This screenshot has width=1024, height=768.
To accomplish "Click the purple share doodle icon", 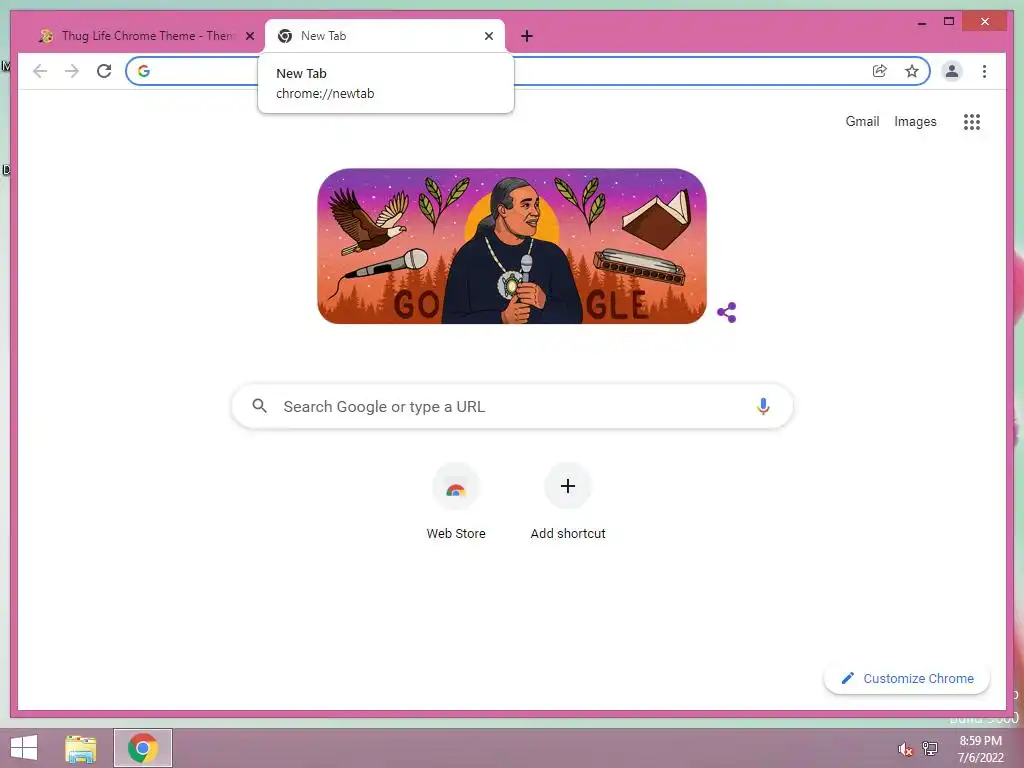I will click(727, 312).
